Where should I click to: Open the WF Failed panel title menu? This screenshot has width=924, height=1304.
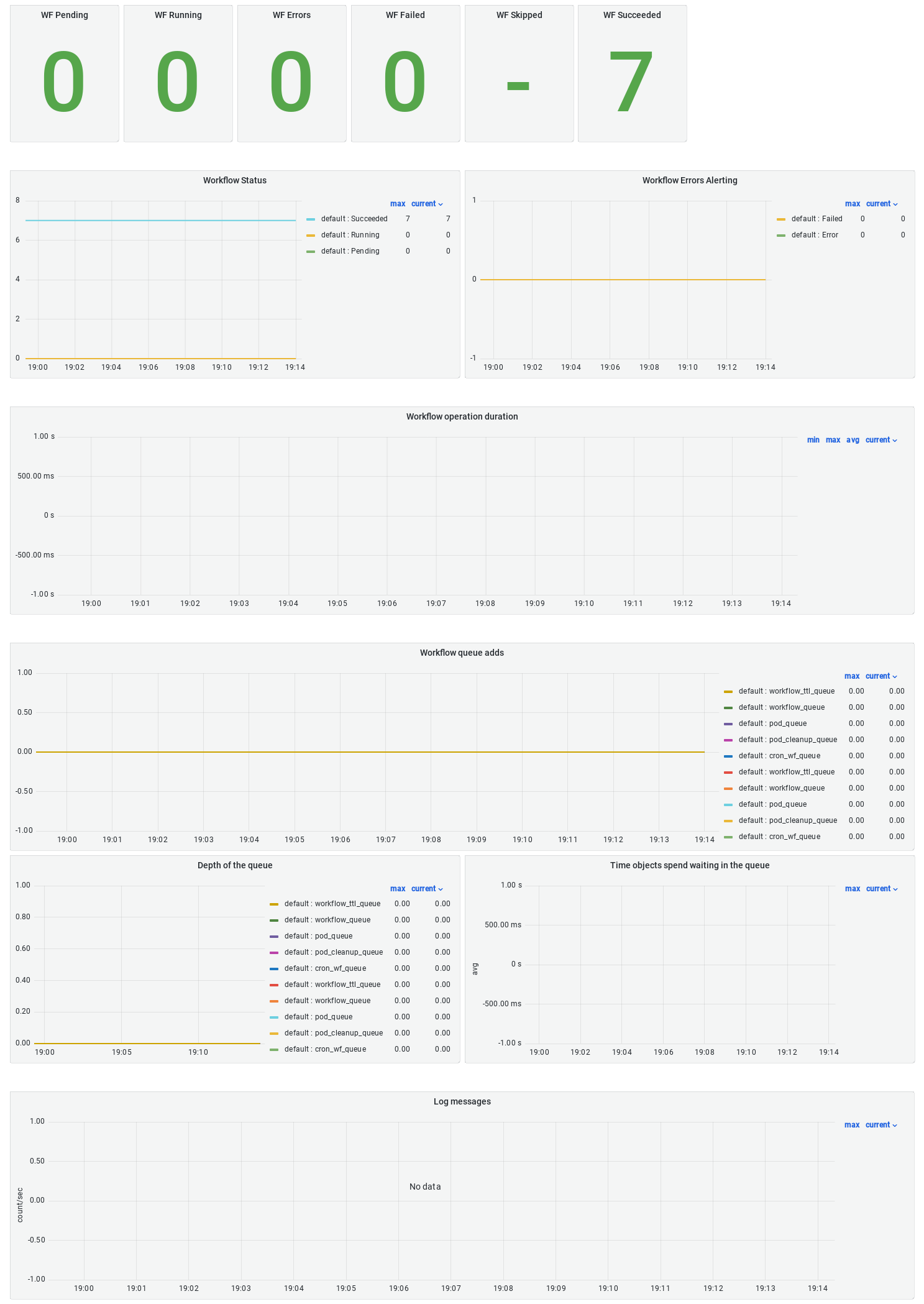[x=405, y=15]
